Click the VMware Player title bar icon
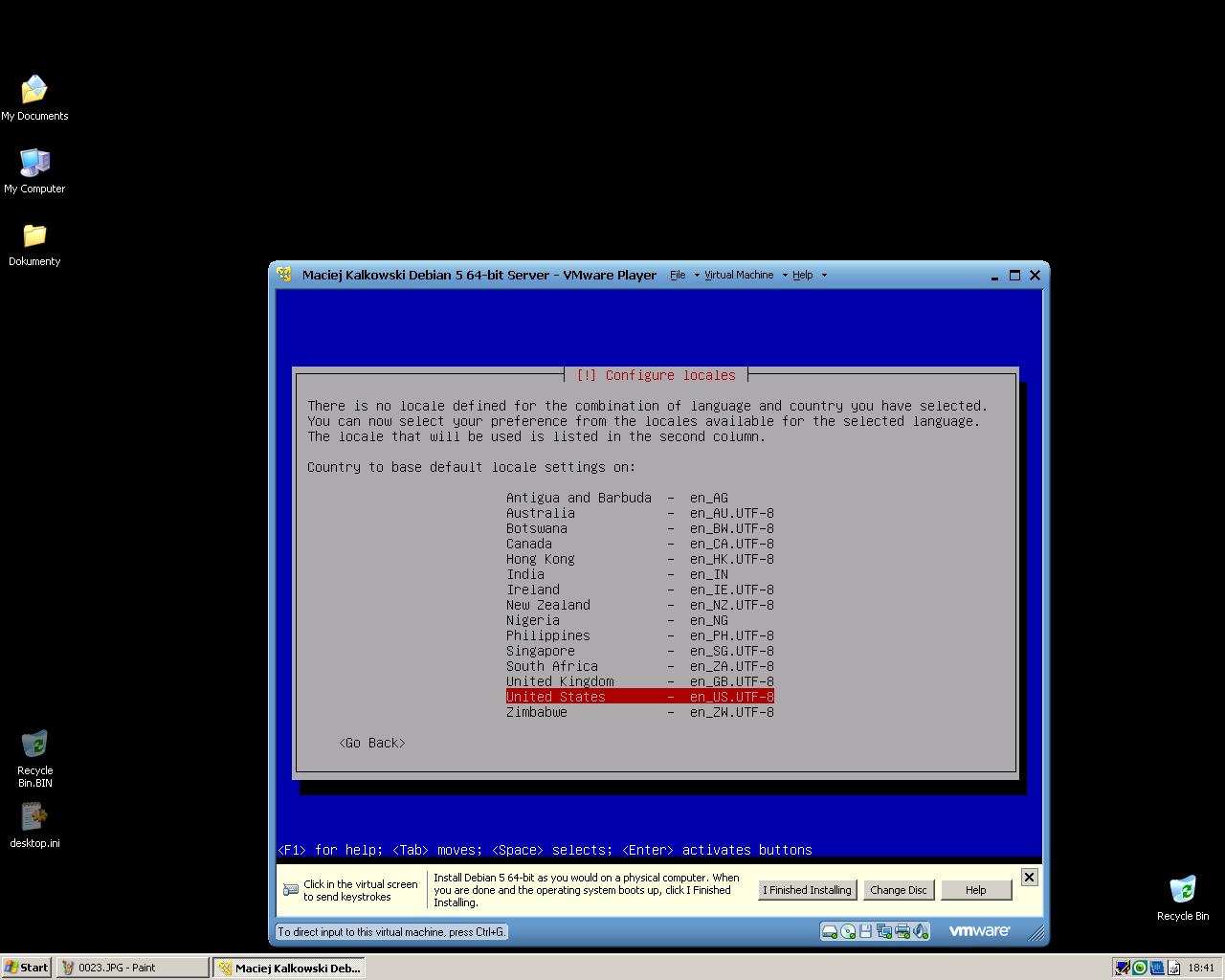Image resolution: width=1225 pixels, height=980 pixels. 284,275
